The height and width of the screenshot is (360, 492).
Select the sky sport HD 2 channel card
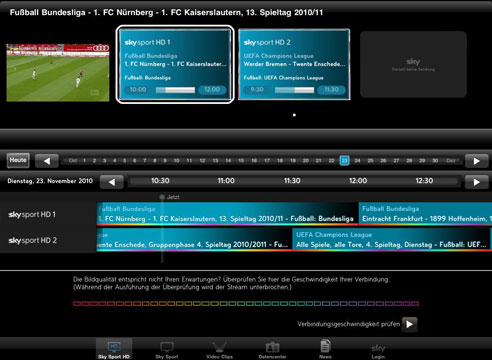point(294,64)
